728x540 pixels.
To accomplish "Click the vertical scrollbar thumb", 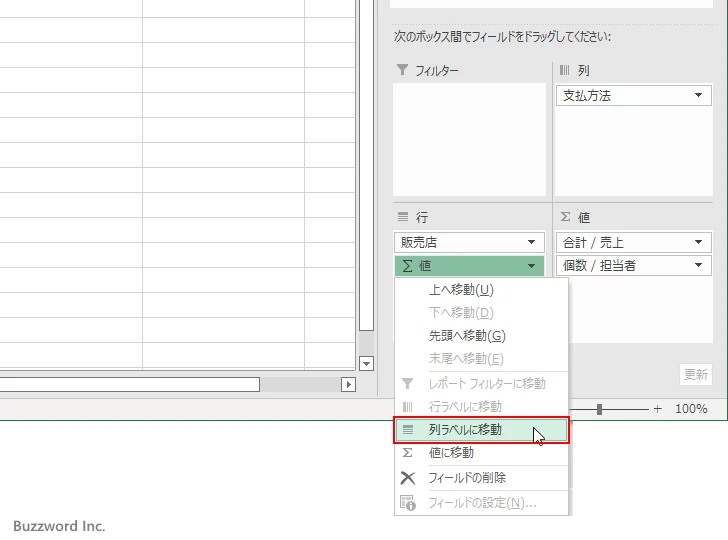I will point(366,165).
